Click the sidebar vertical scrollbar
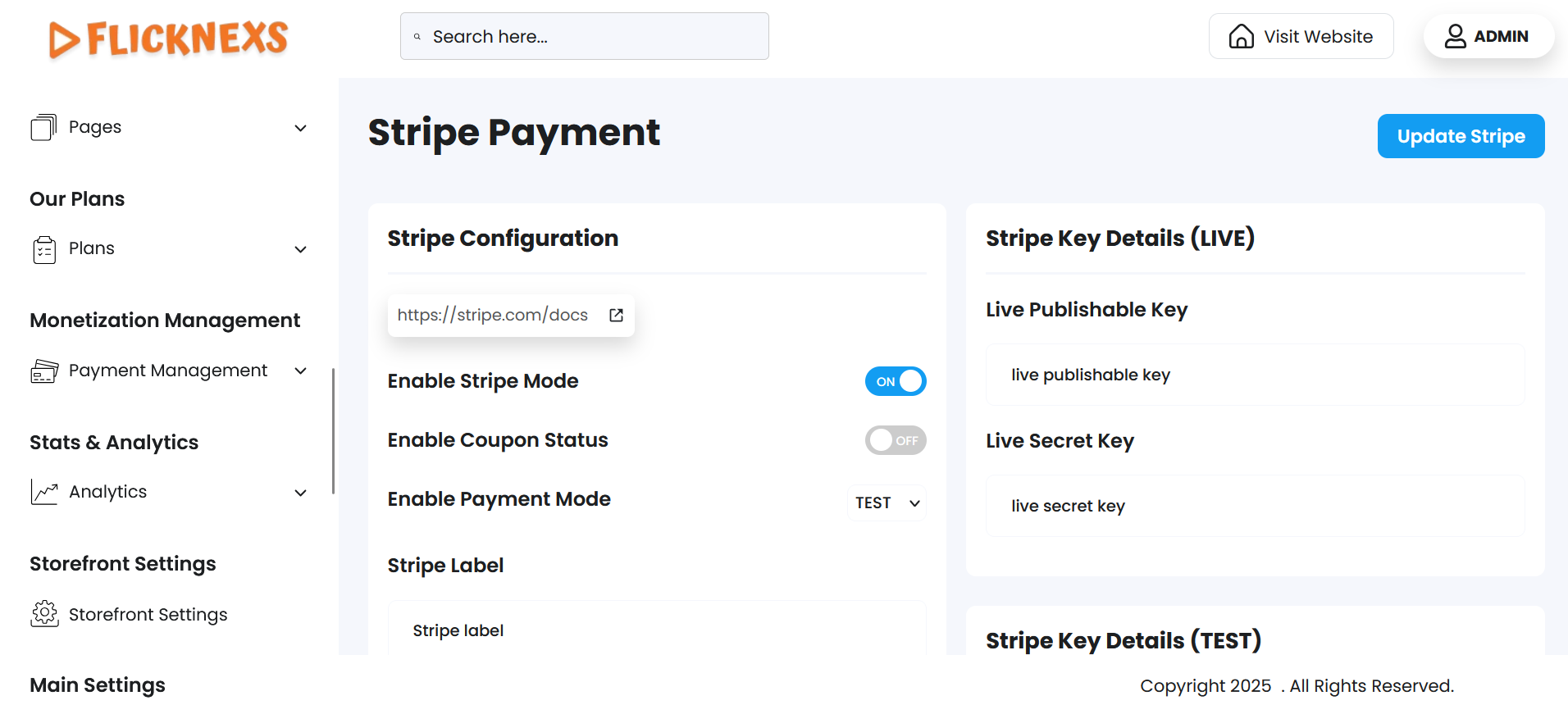 pos(333,430)
